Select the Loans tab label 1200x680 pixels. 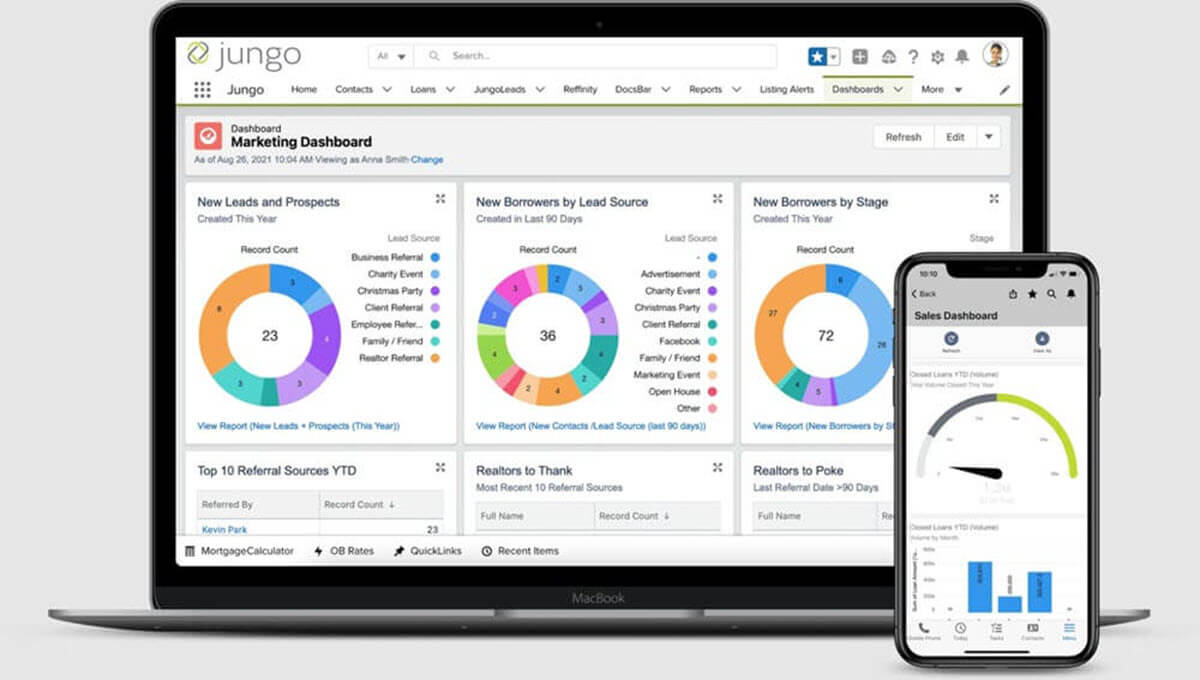pos(423,89)
